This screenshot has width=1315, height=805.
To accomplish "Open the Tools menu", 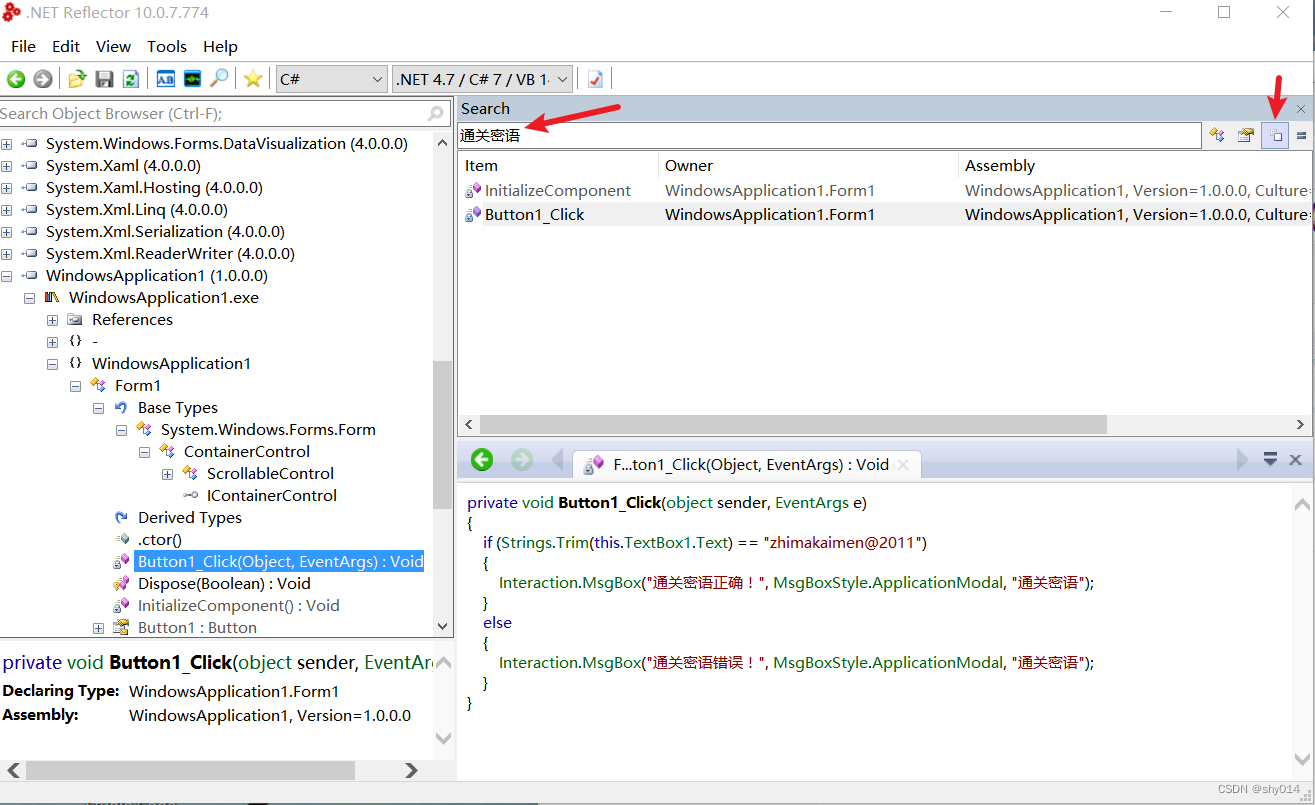I will coord(167,46).
